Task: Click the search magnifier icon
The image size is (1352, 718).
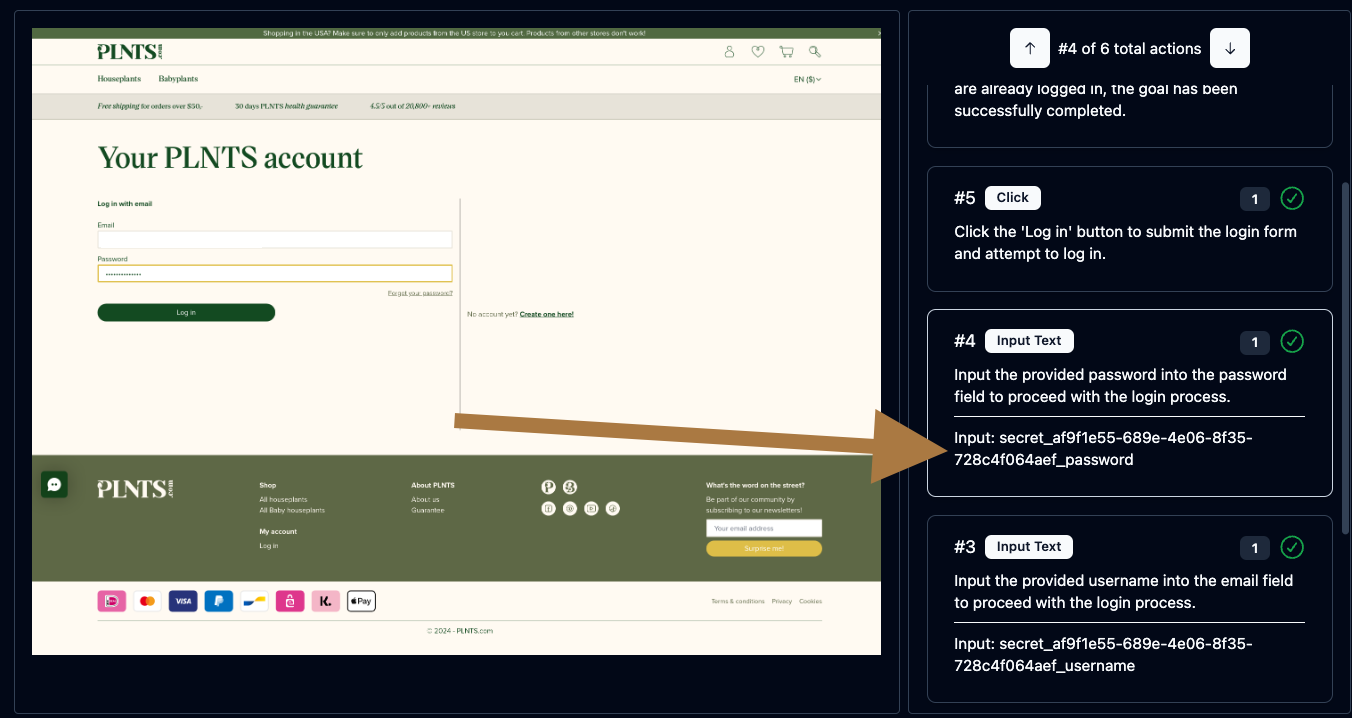Action: pyautogui.click(x=815, y=52)
